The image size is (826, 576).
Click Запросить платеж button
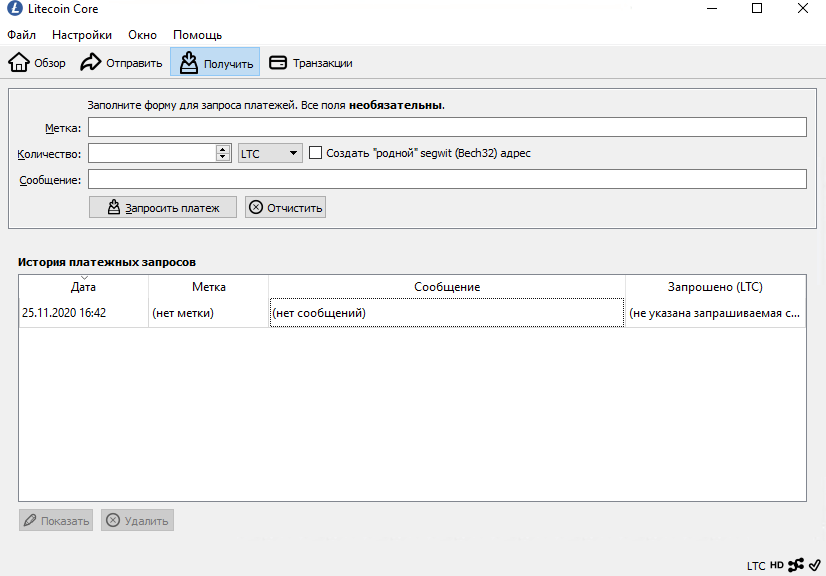pos(162,207)
